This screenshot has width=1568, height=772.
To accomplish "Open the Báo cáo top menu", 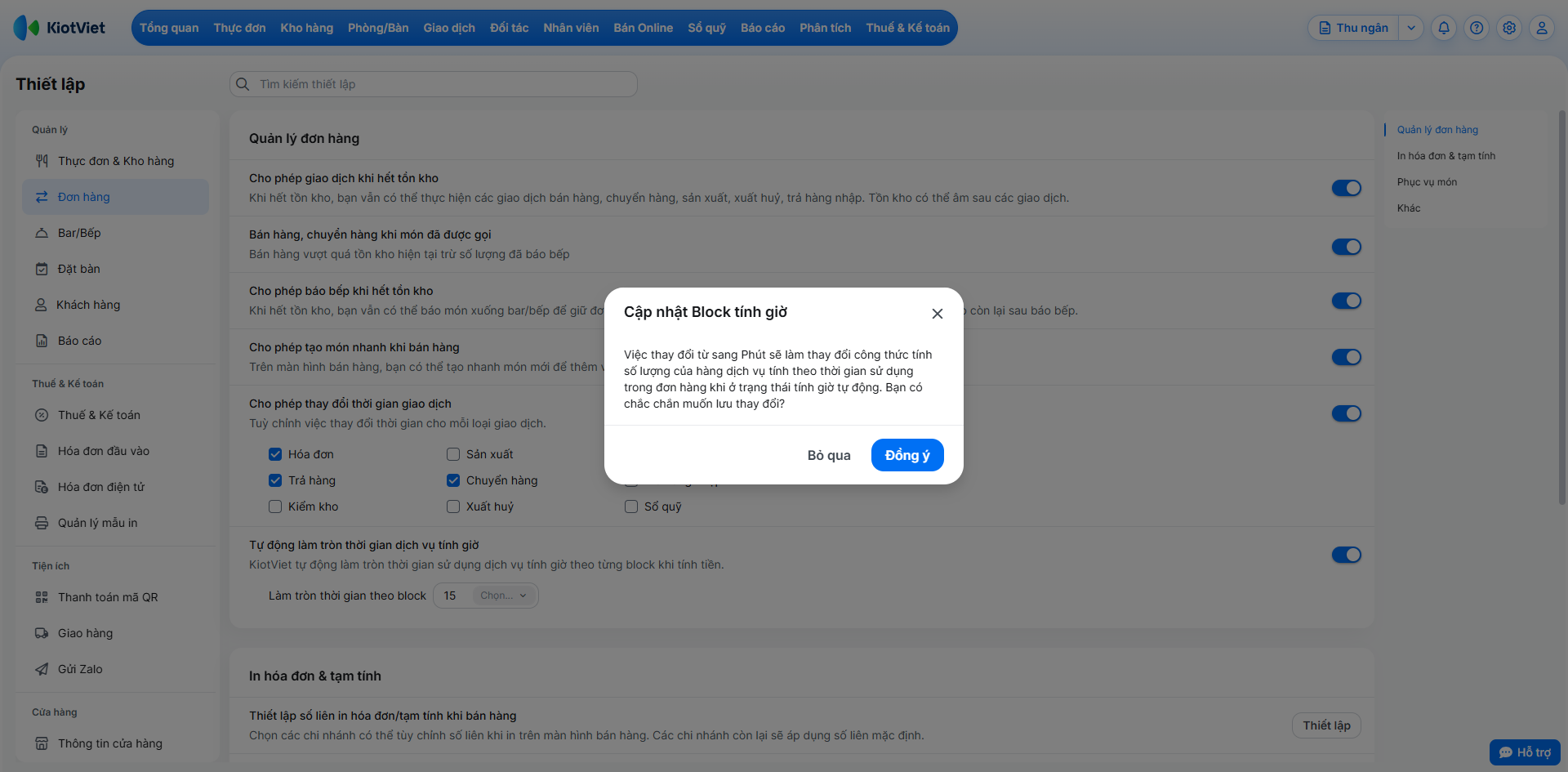I will pyautogui.click(x=763, y=28).
